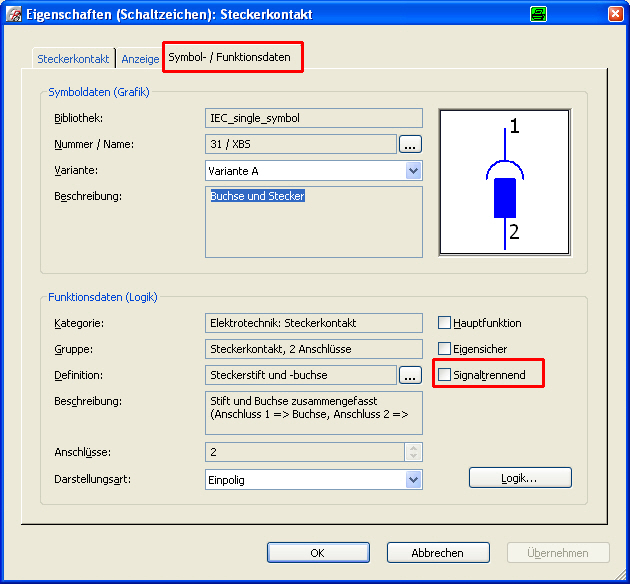
Task: Click the Bibliothek: label
Action: pyautogui.click(x=78, y=118)
